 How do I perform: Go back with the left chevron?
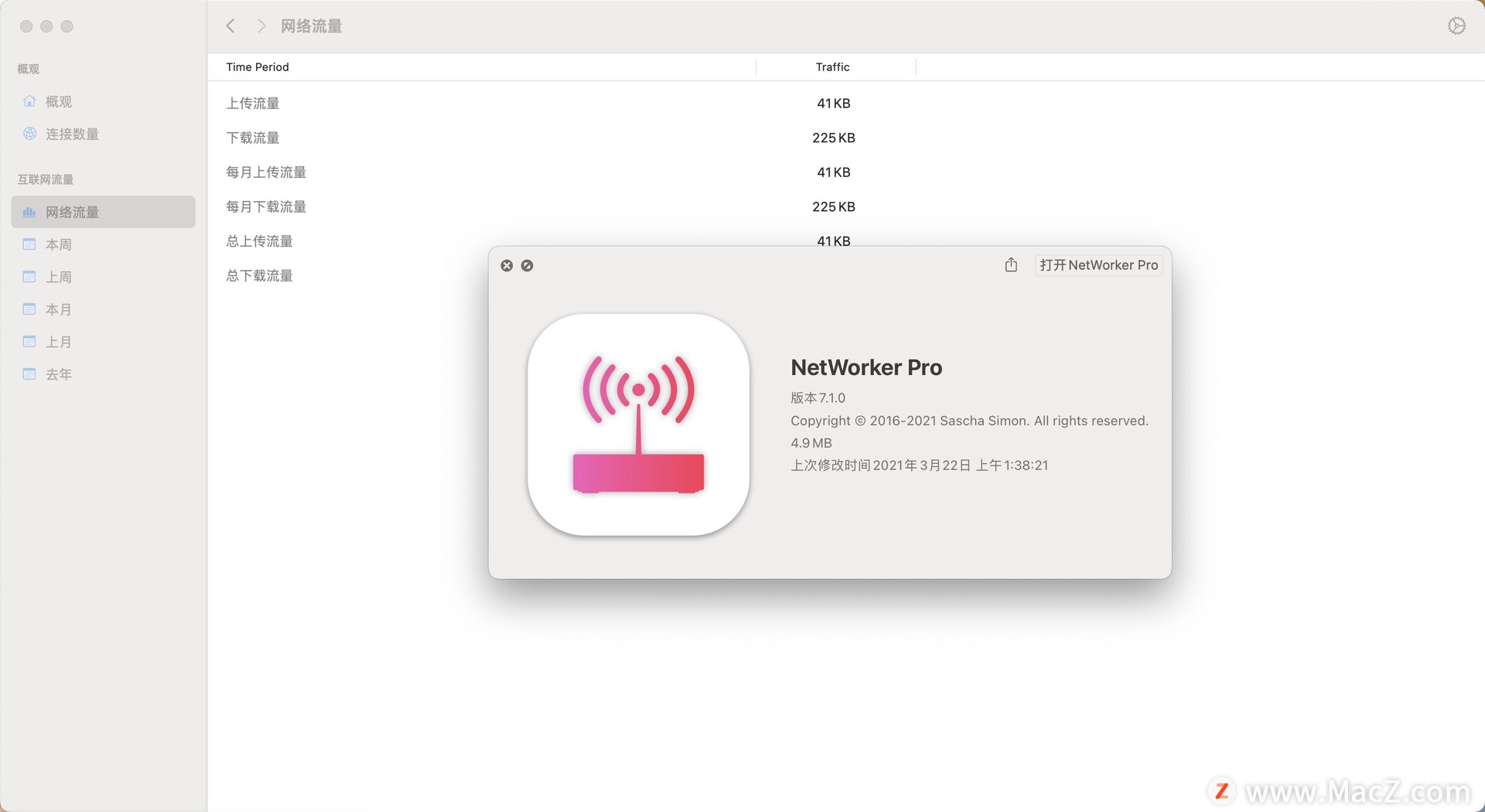230,26
